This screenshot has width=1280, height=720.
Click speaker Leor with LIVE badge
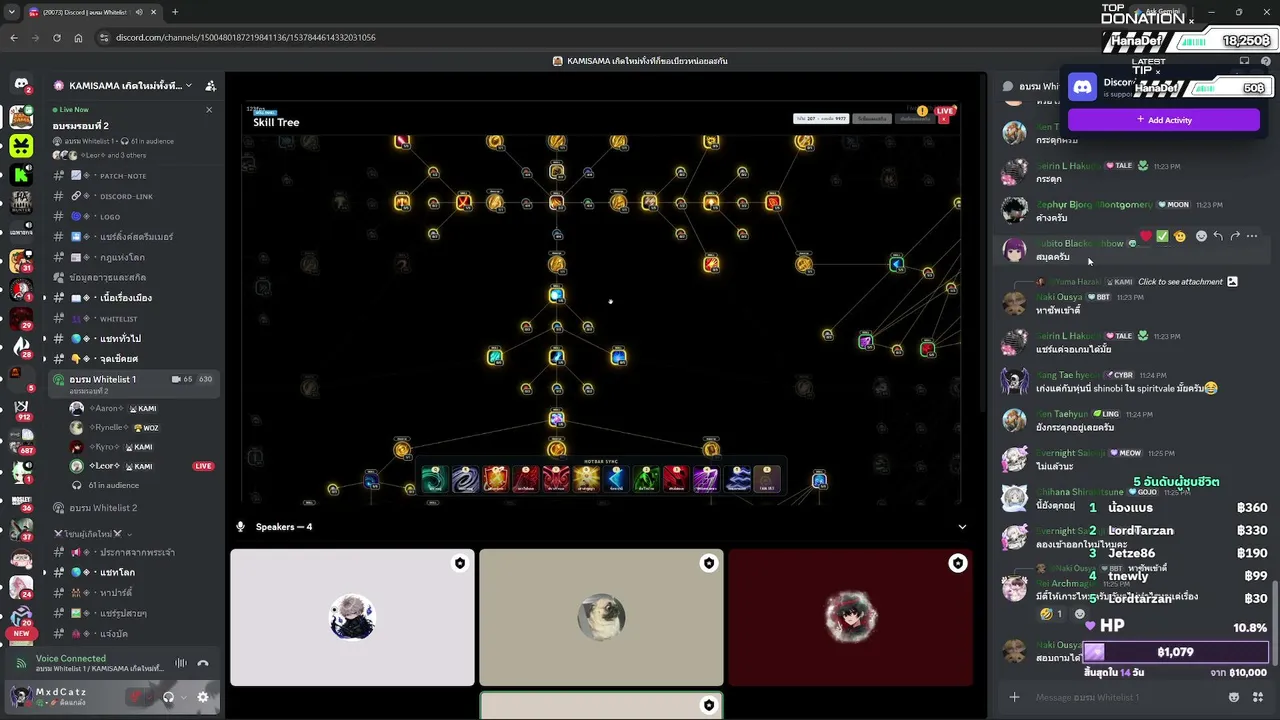[142, 466]
